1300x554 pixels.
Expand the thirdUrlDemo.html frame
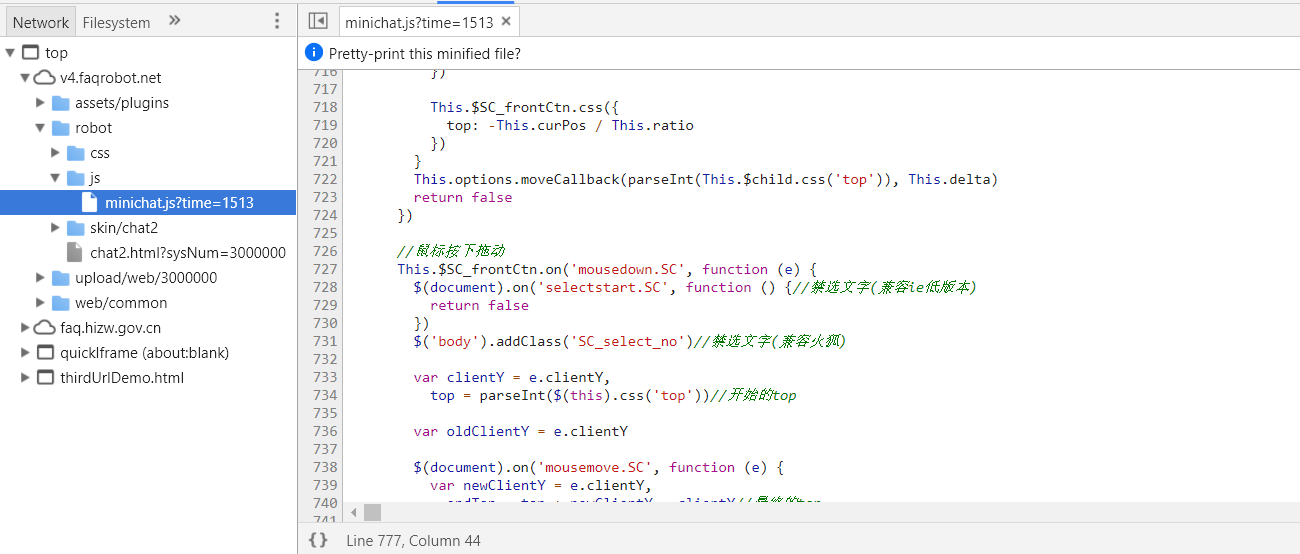(x=26, y=377)
